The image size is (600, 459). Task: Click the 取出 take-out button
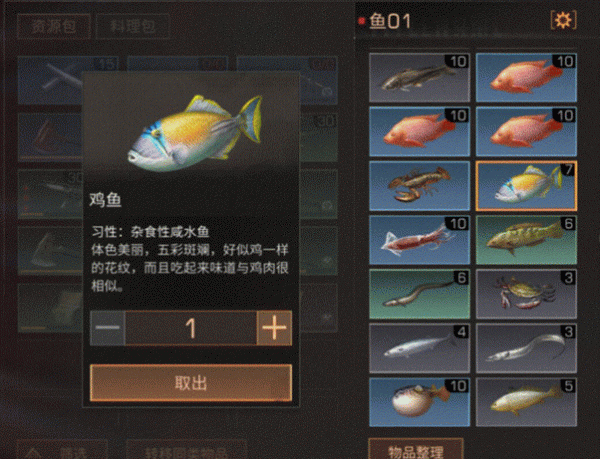pos(191,382)
